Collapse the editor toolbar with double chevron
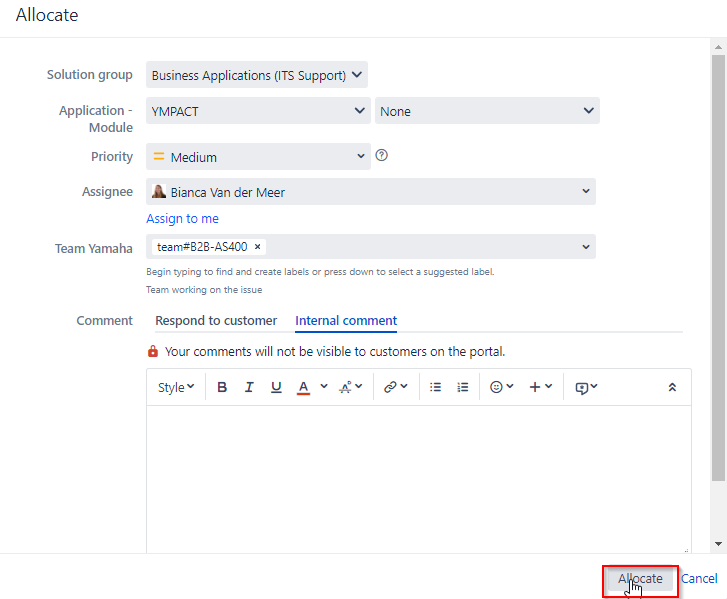 672,387
